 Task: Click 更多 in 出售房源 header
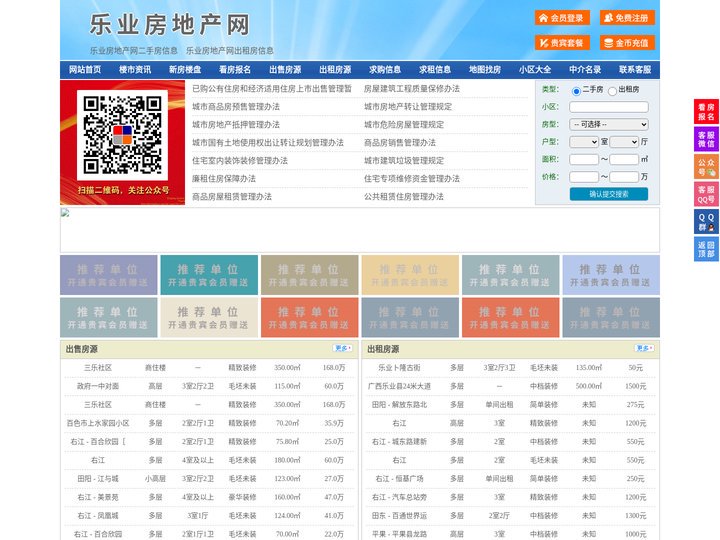343,348
